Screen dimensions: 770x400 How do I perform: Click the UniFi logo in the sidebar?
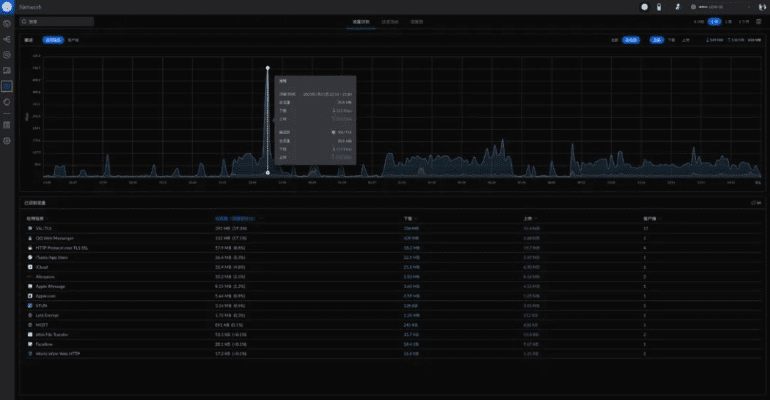pyautogui.click(x=7, y=6)
